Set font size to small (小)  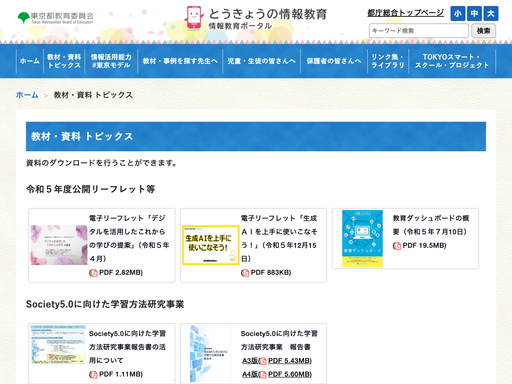tap(458, 14)
